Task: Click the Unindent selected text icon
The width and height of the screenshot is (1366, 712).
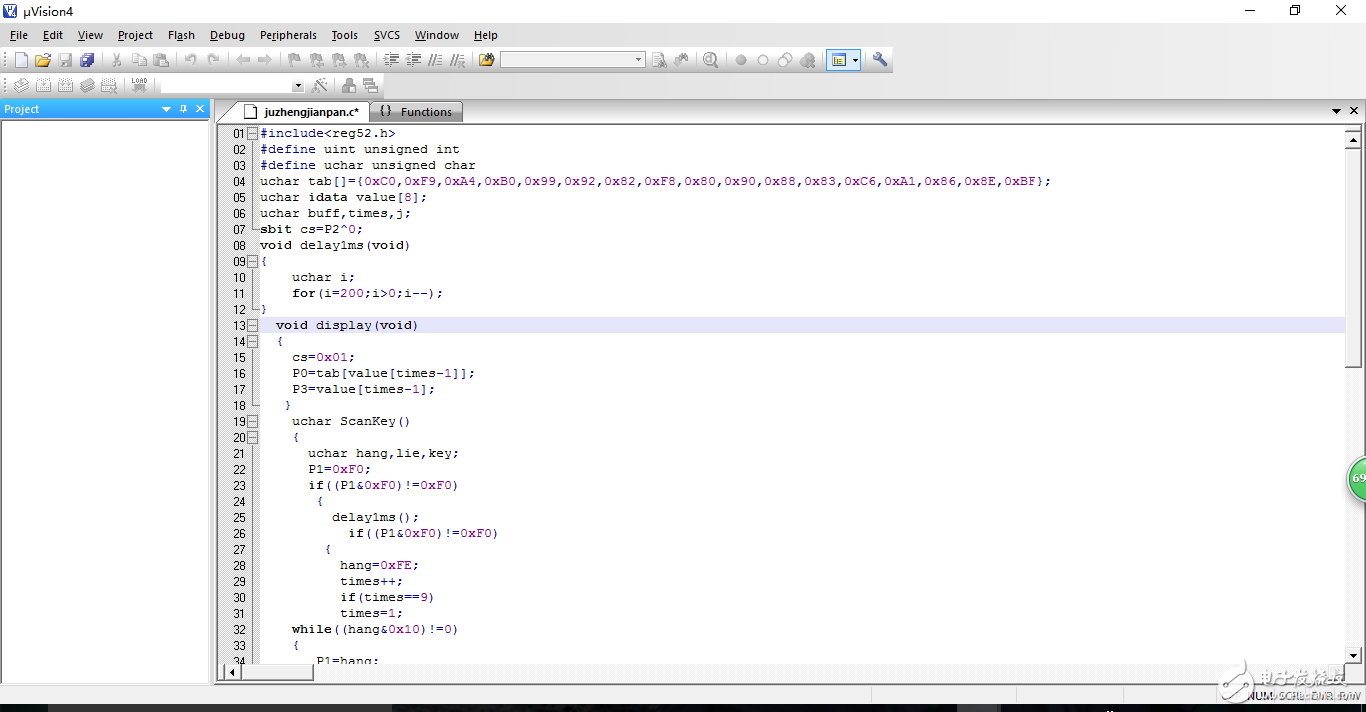Action: (x=413, y=60)
